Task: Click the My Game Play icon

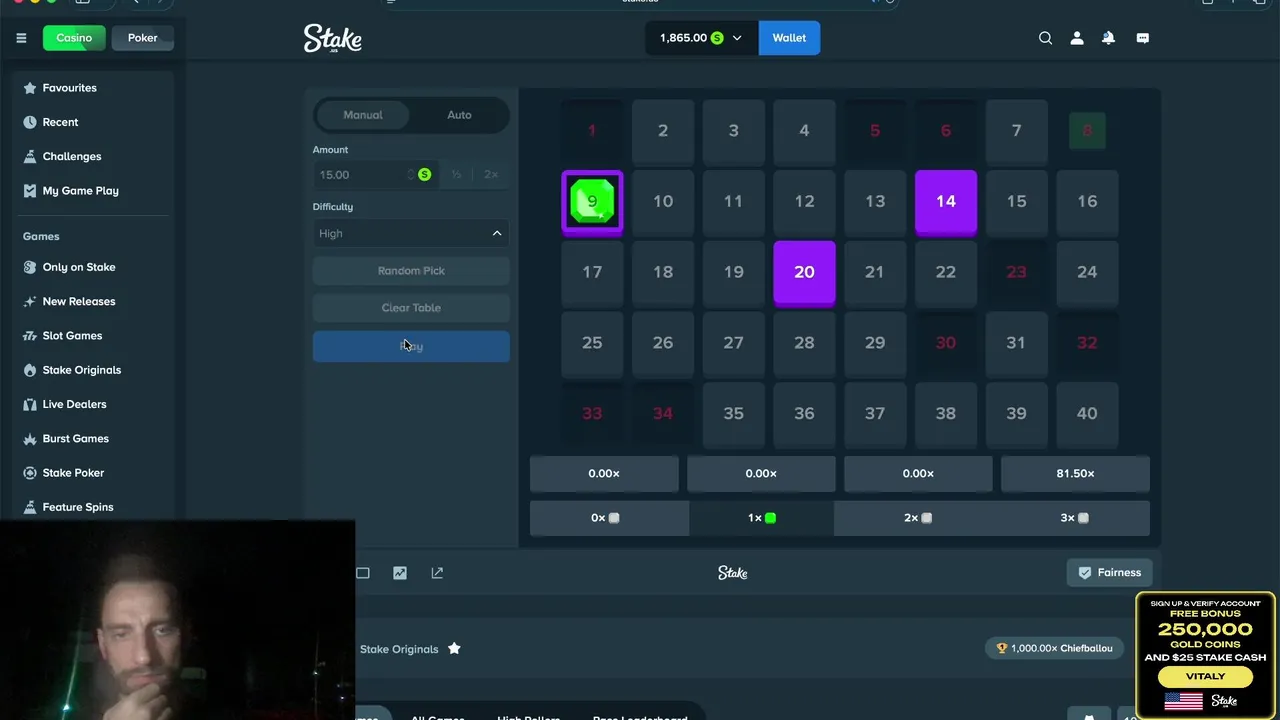Action: pos(30,190)
